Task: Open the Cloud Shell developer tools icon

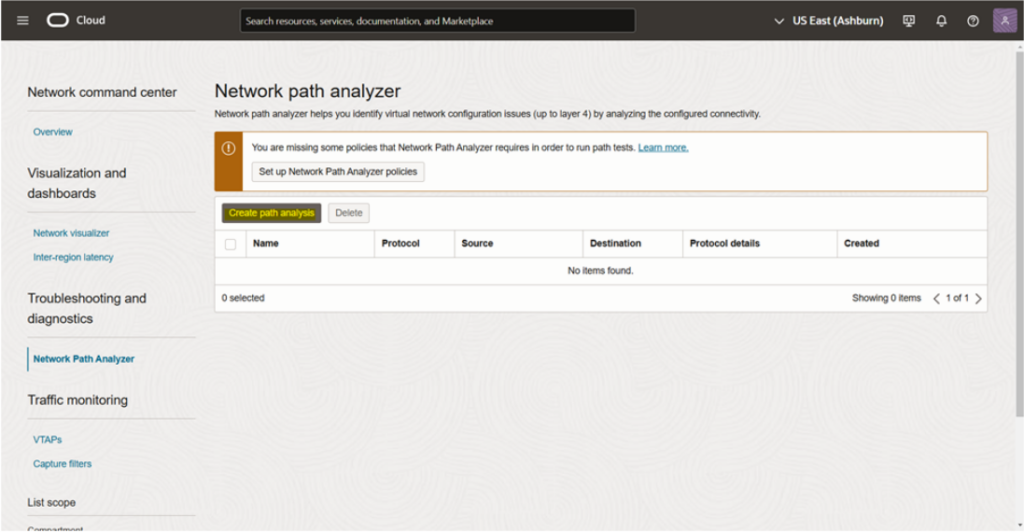Action: 909,21
